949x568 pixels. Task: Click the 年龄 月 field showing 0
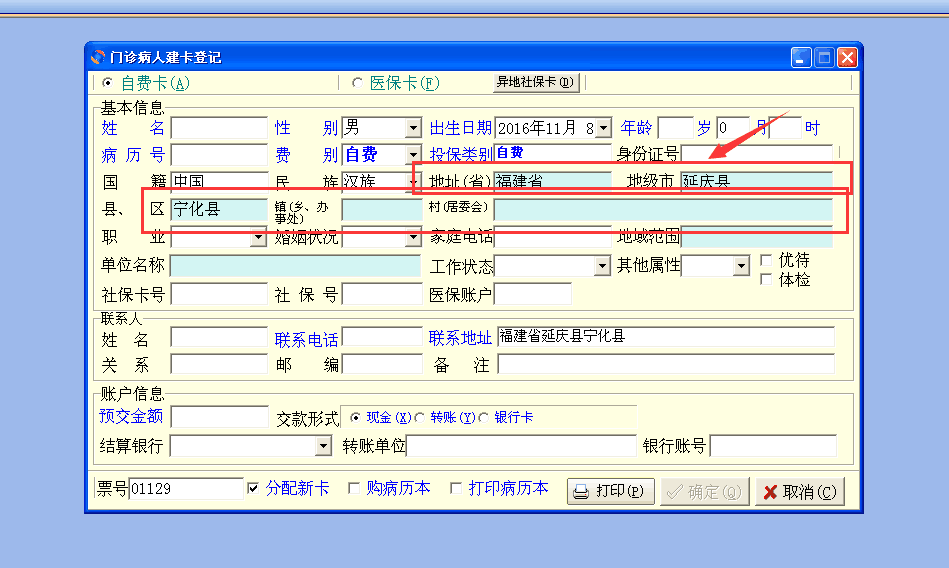tap(733, 128)
